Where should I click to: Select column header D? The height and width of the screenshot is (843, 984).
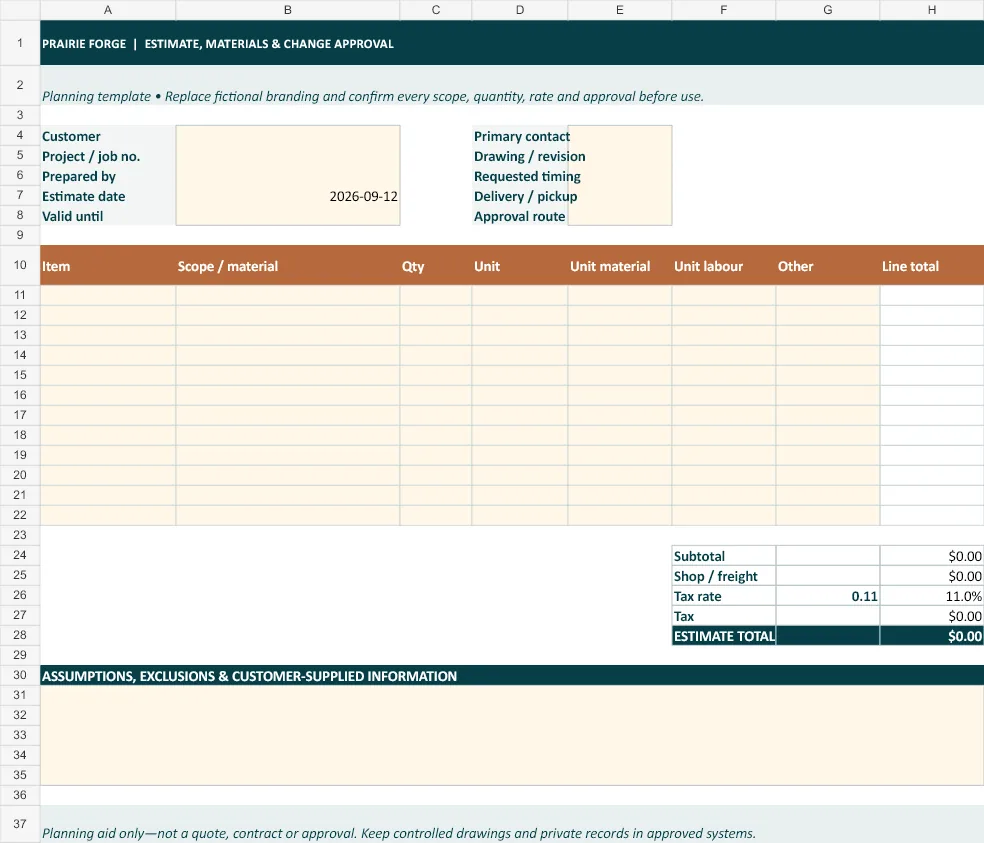point(520,10)
